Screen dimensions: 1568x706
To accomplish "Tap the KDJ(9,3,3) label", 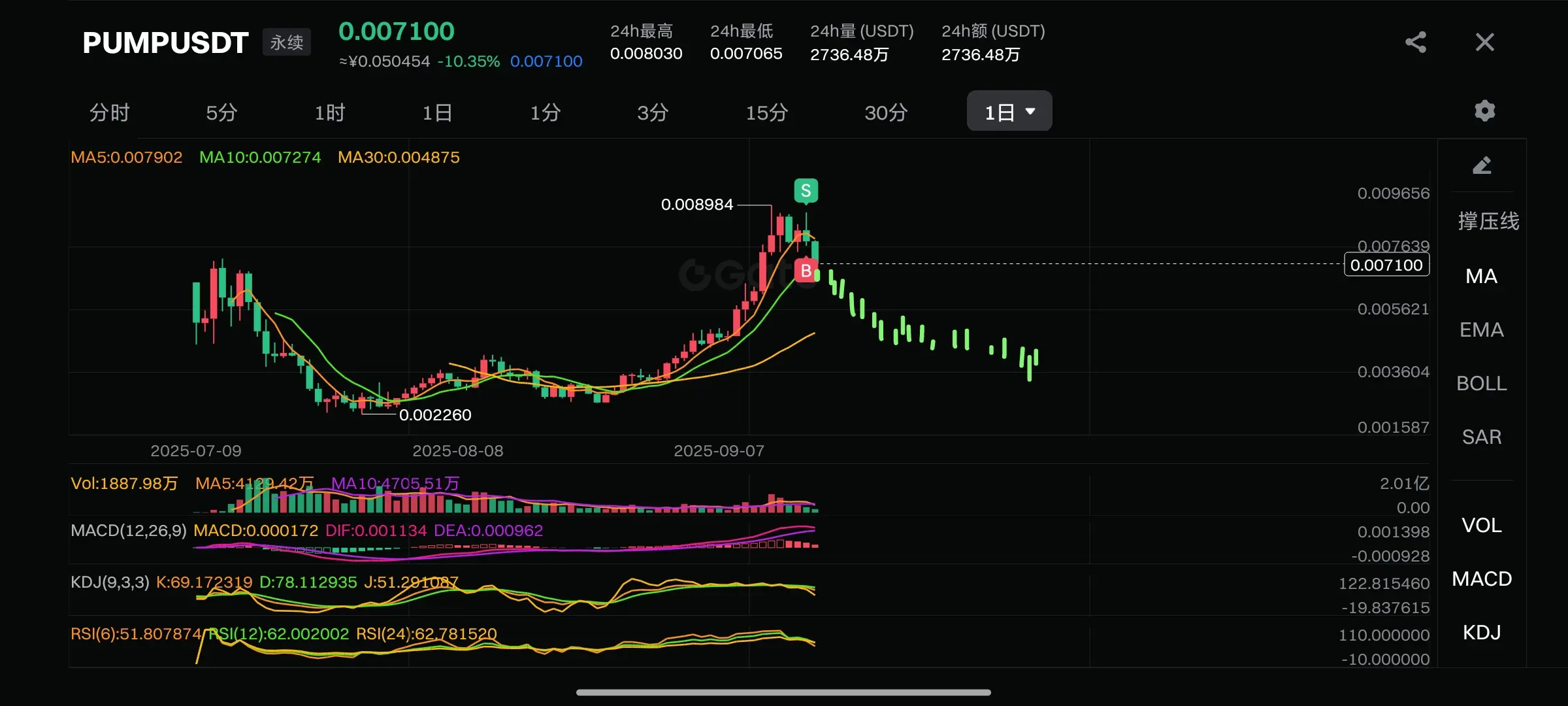I will click(110, 582).
